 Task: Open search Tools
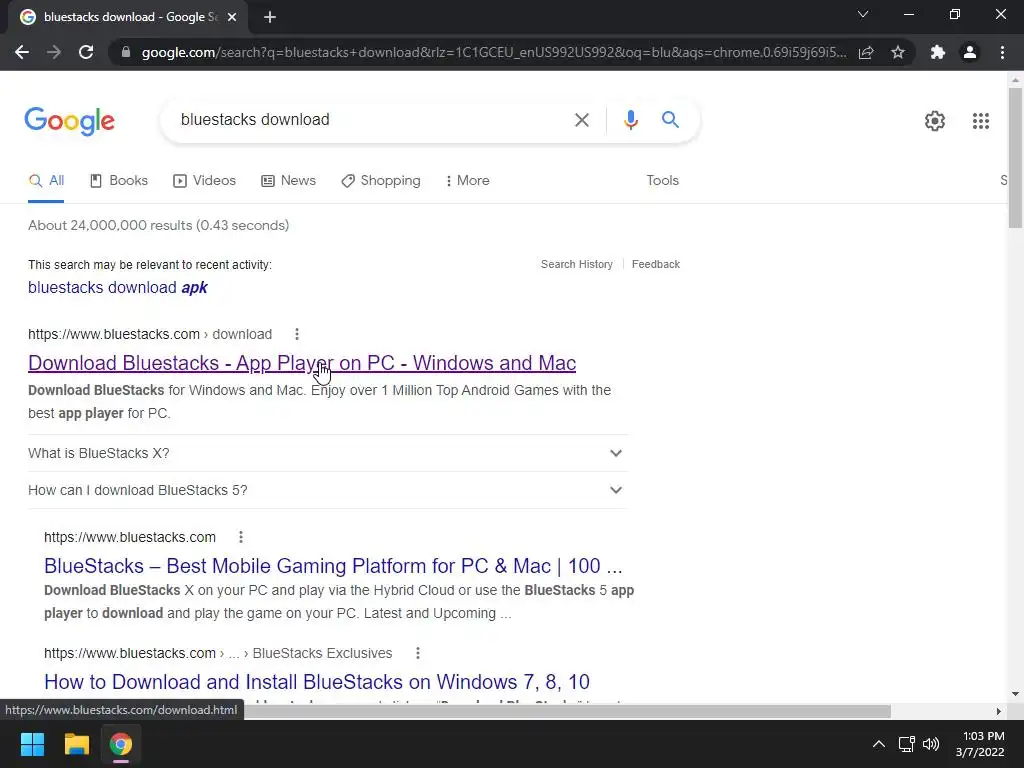662,181
